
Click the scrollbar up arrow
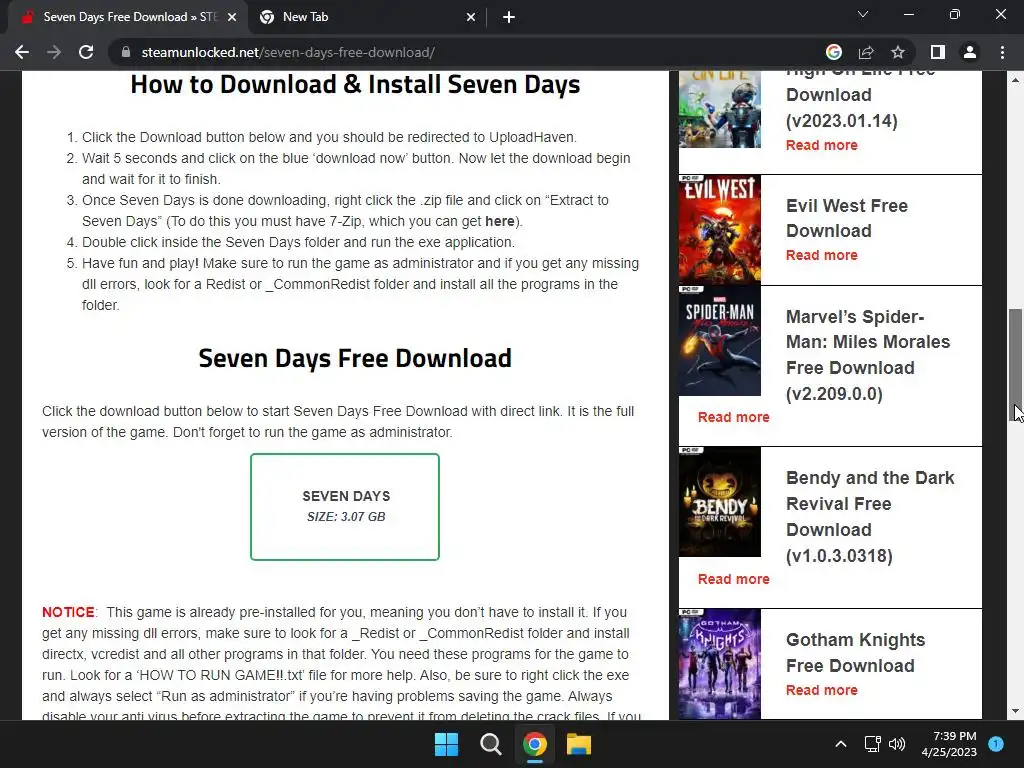(1016, 80)
